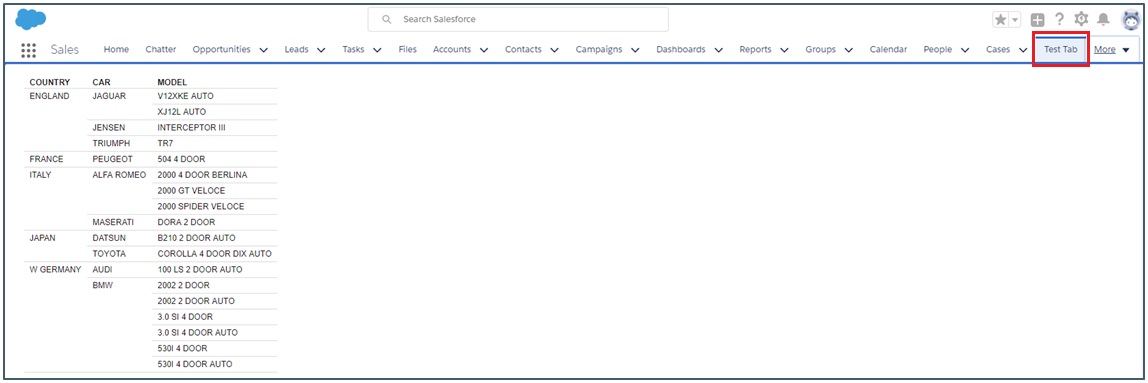The image size is (1148, 383).
Task: Open the Tasks tab
Action: point(354,49)
